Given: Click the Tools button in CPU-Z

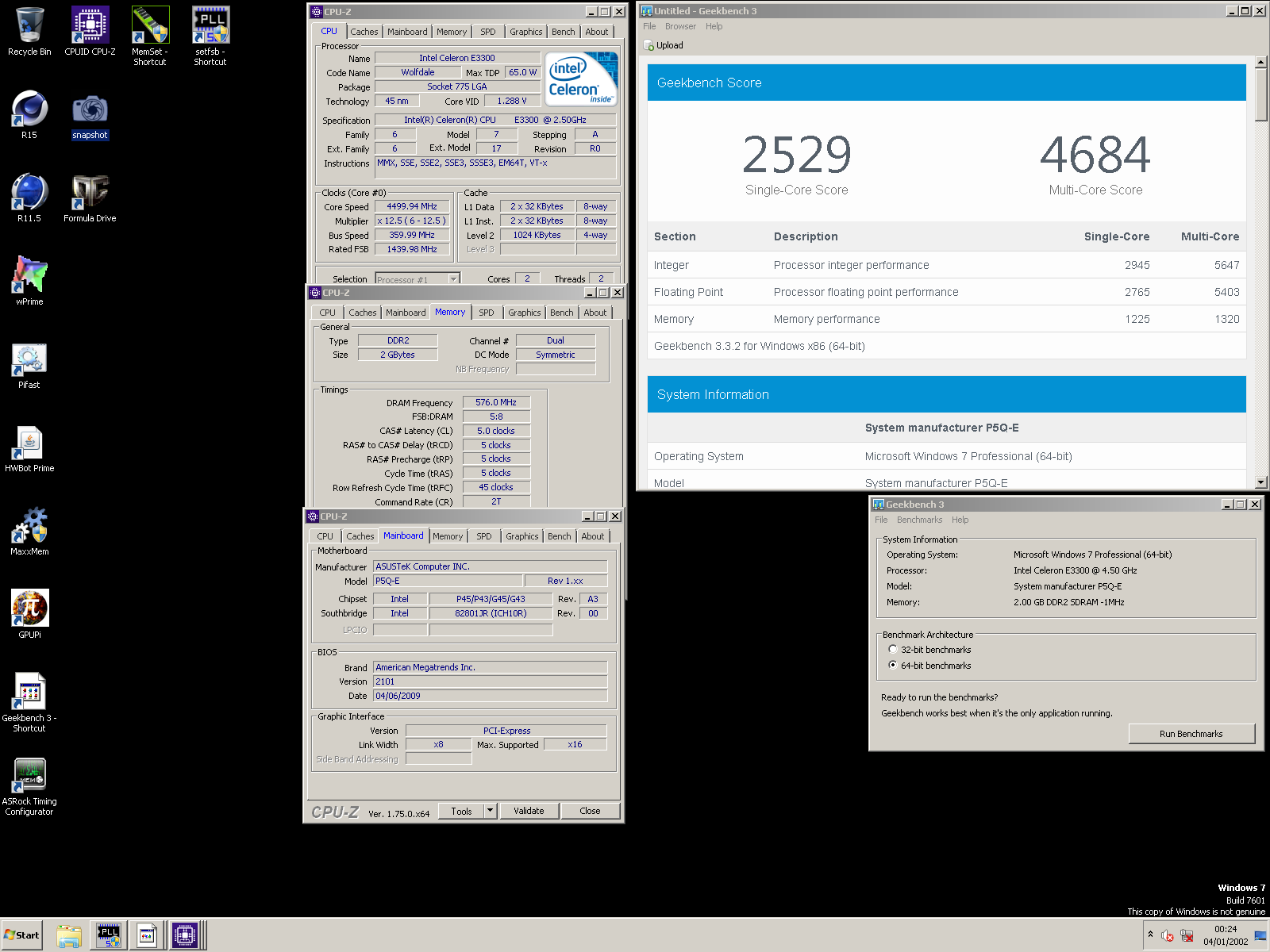Looking at the screenshot, I should (461, 811).
